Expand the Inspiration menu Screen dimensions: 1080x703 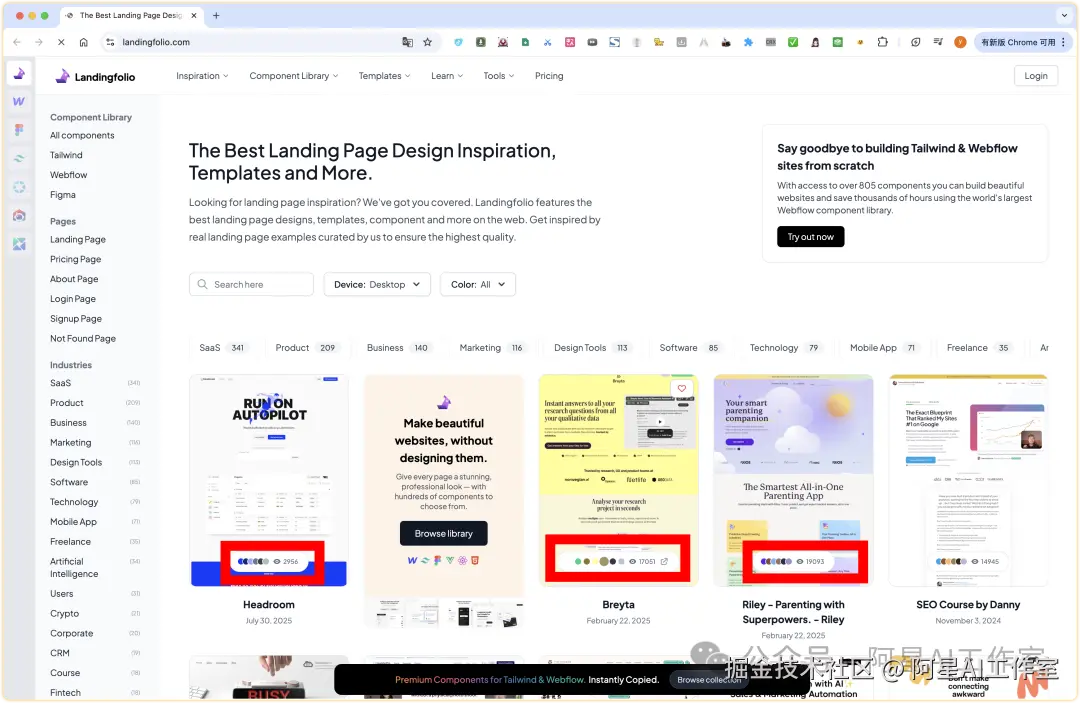pyautogui.click(x=202, y=76)
